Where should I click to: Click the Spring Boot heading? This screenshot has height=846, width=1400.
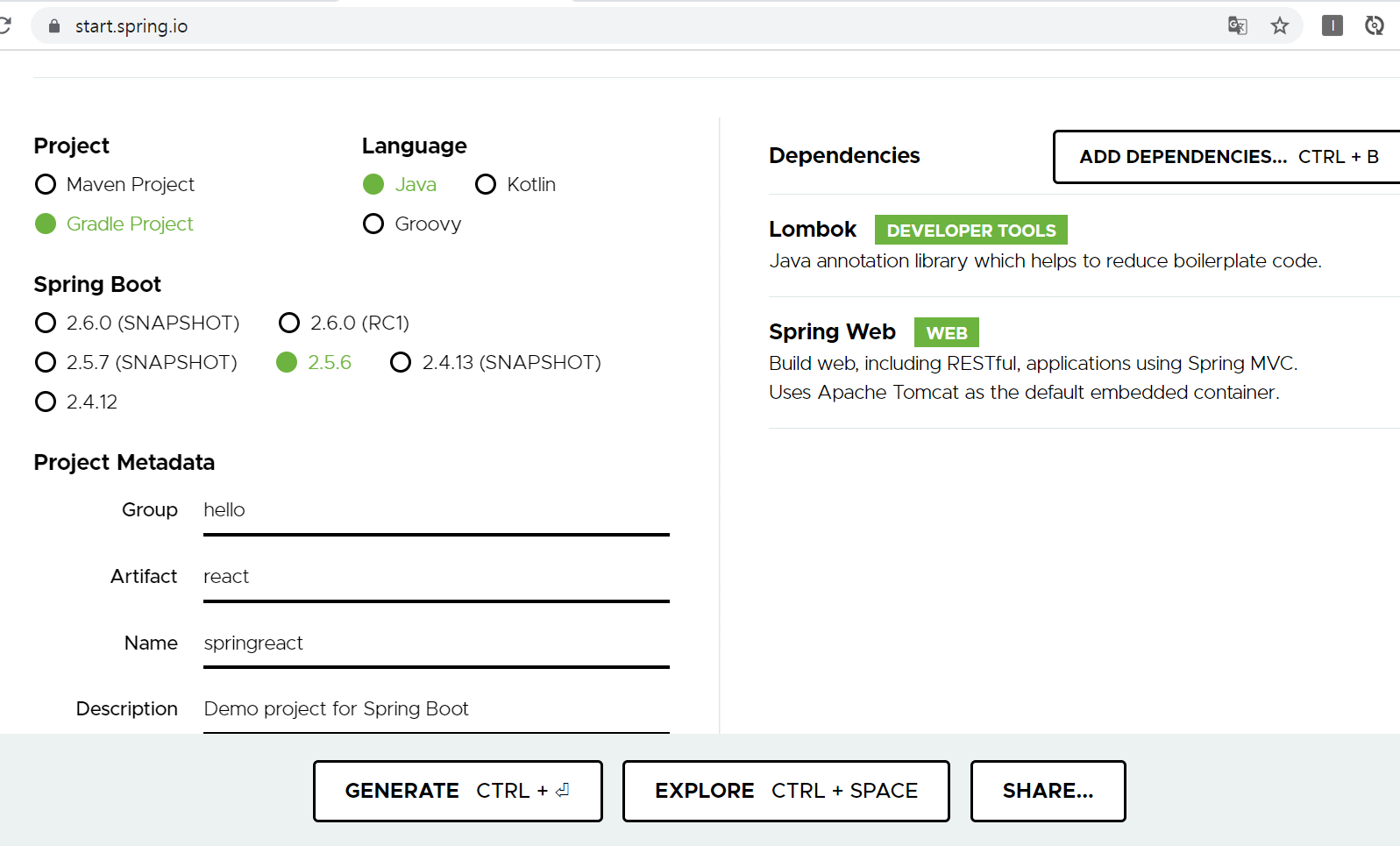point(97,284)
